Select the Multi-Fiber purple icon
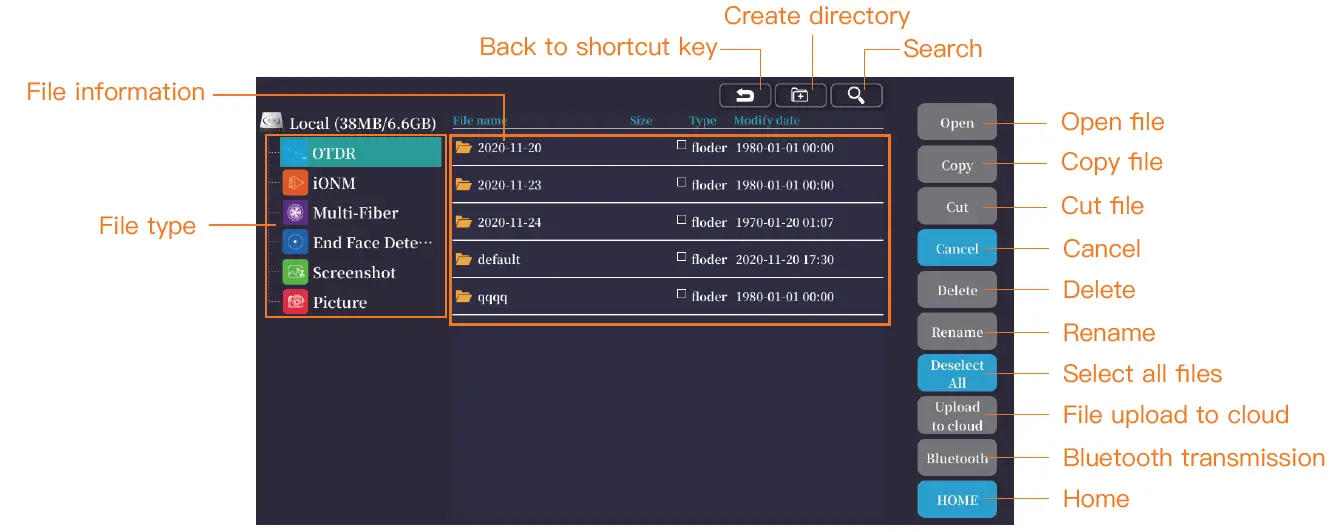1333x532 pixels. tap(295, 213)
